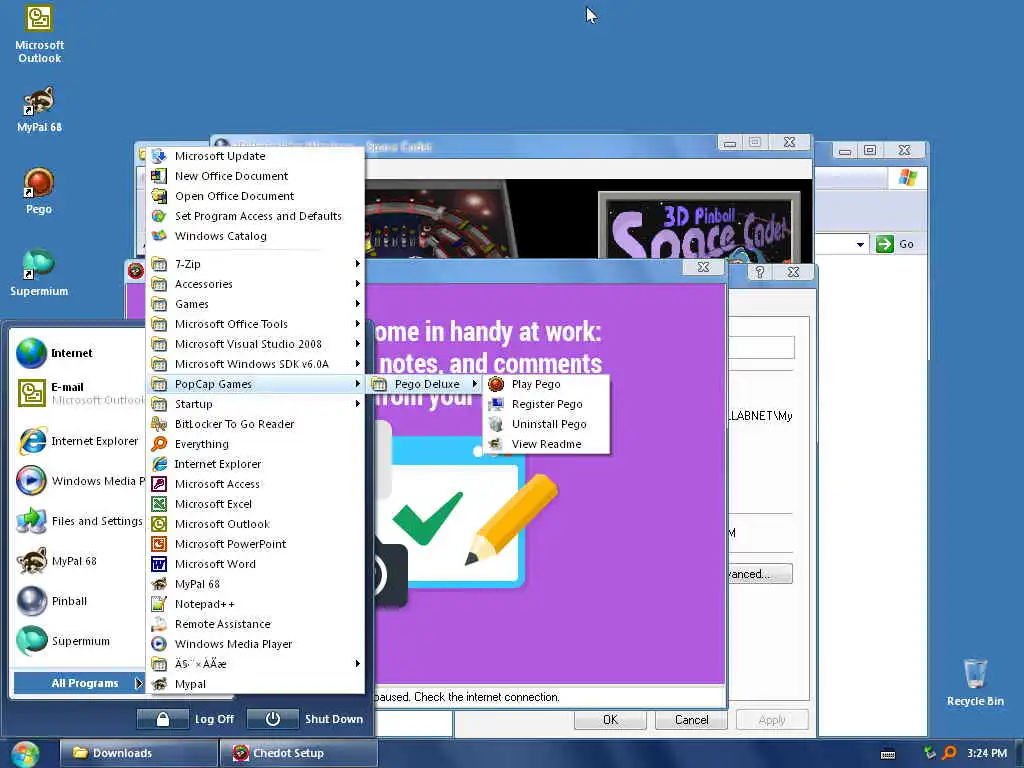Click the Windows Start orb
The width and height of the screenshot is (1024, 768).
click(25, 754)
